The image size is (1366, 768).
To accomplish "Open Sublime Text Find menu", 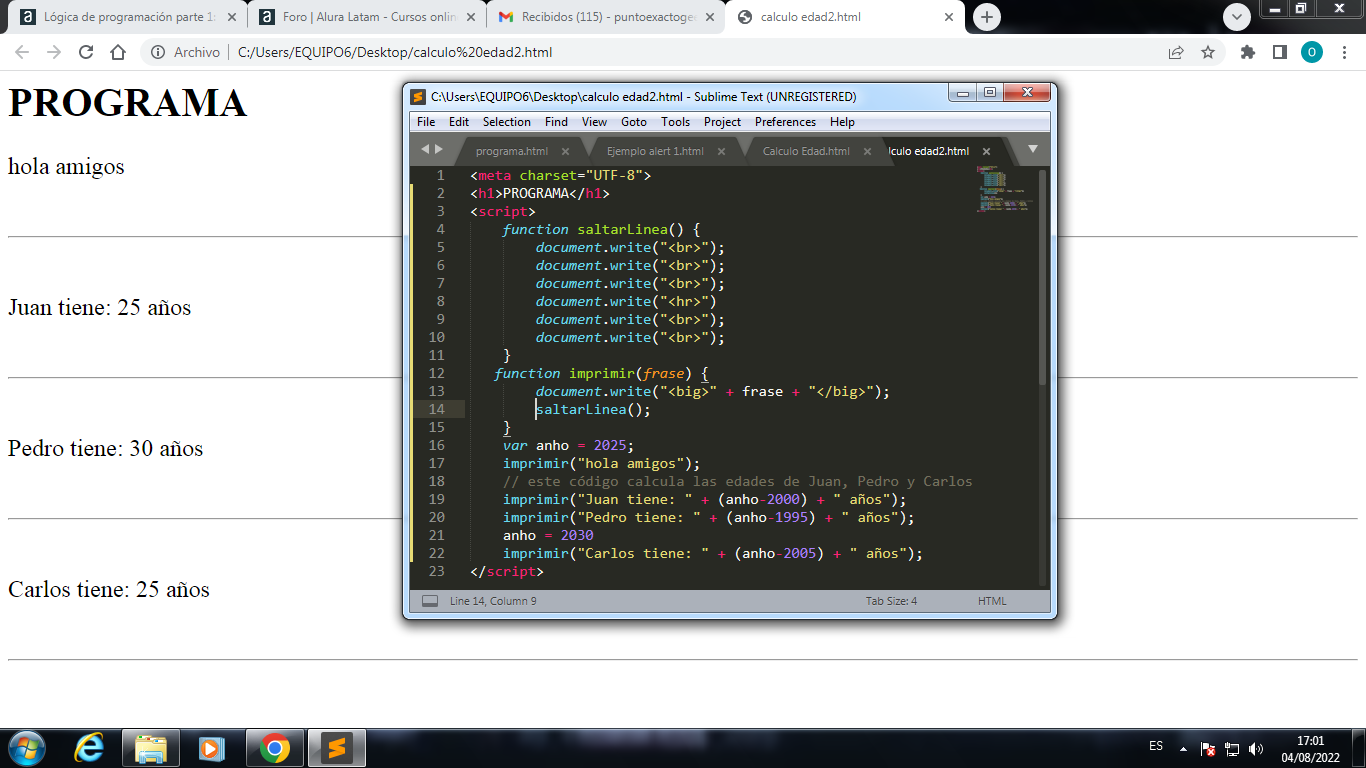I will (556, 122).
